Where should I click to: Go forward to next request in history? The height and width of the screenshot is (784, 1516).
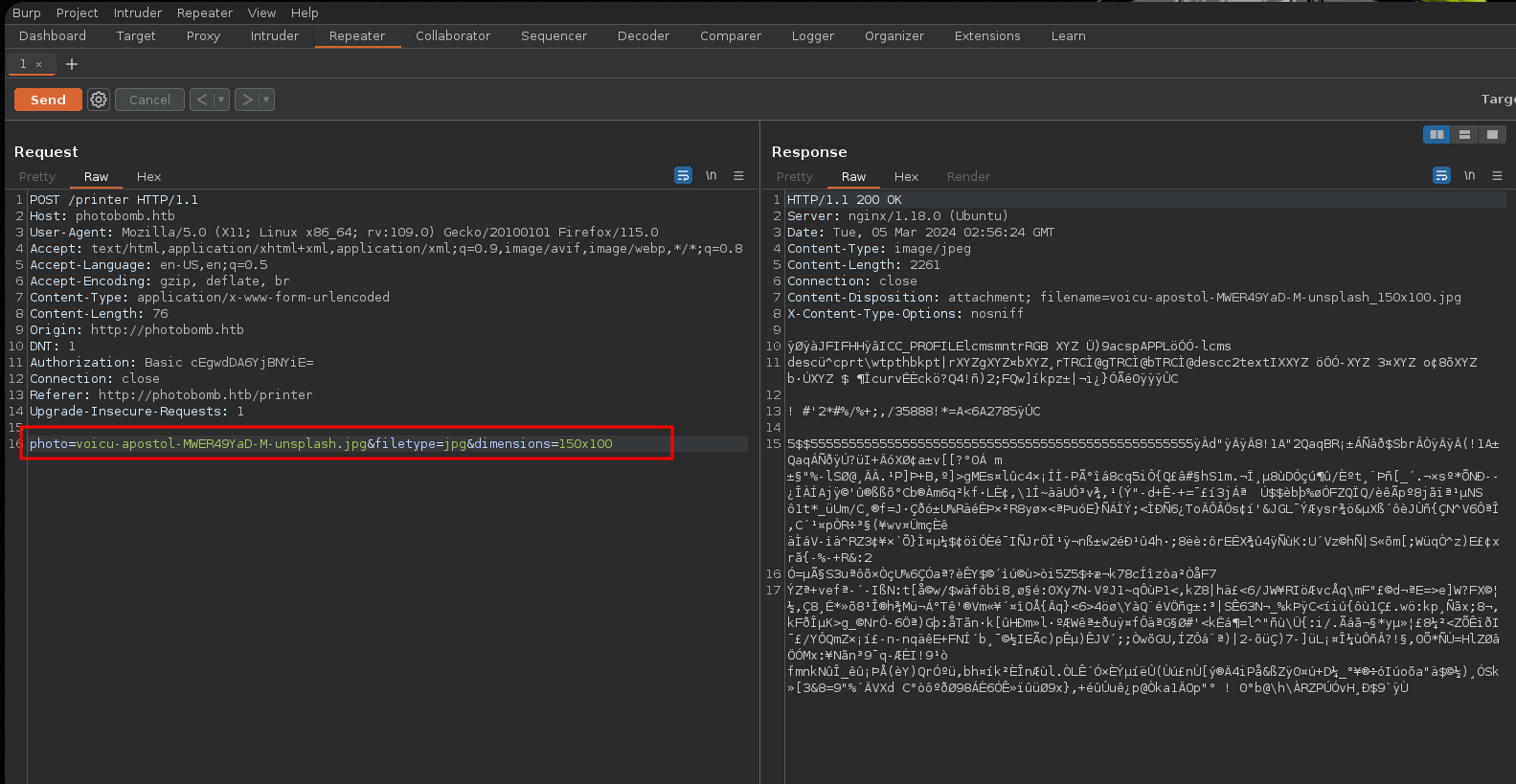coord(247,100)
